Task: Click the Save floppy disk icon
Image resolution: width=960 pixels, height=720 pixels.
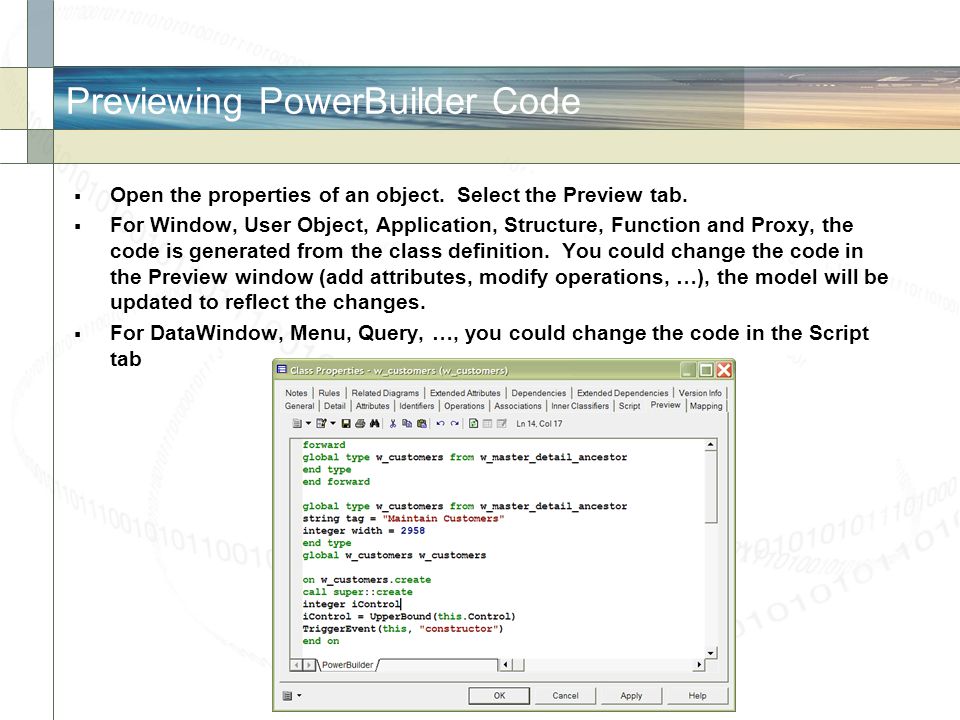Action: pos(346,423)
